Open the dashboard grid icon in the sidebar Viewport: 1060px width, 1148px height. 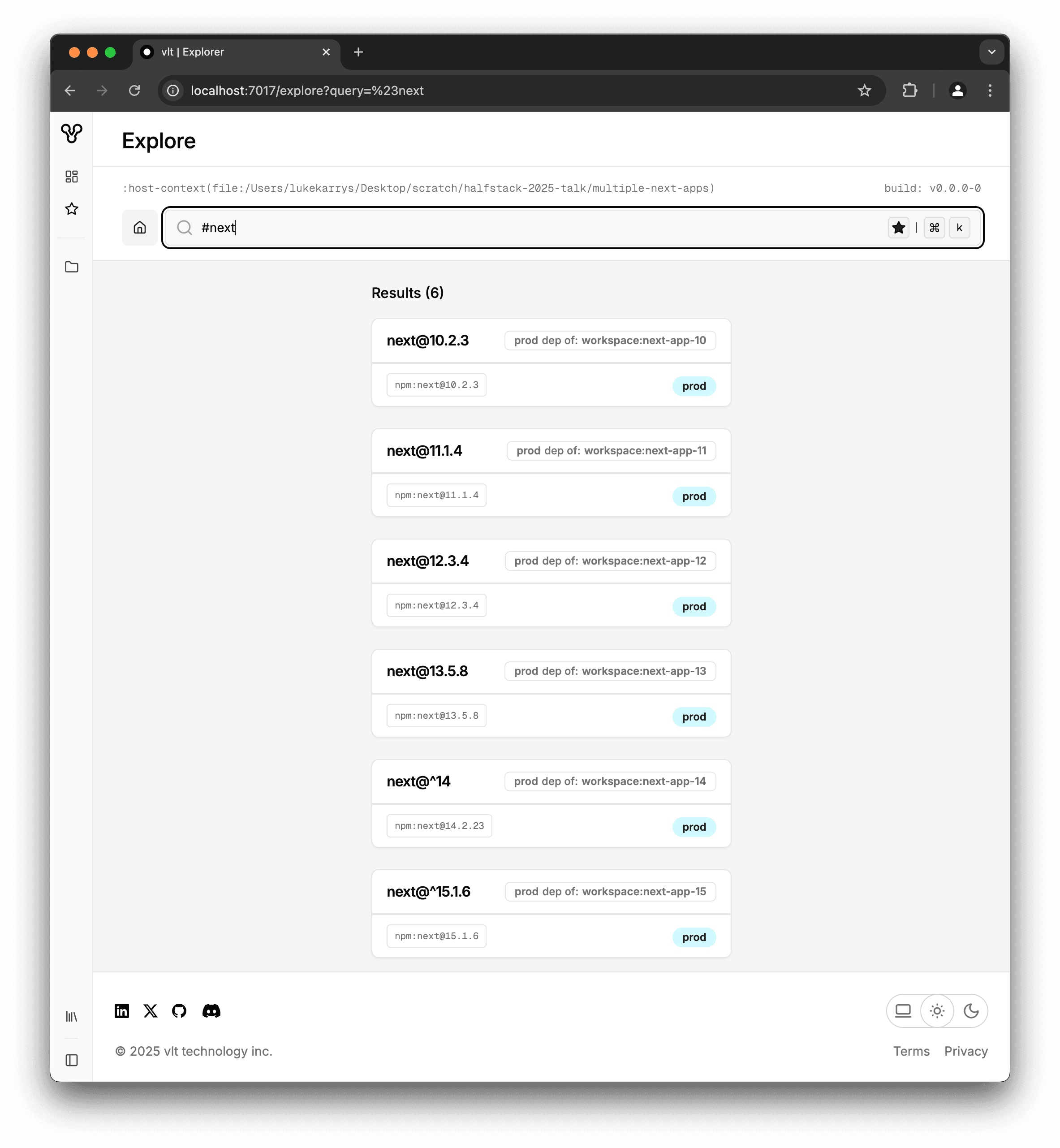[x=71, y=177]
